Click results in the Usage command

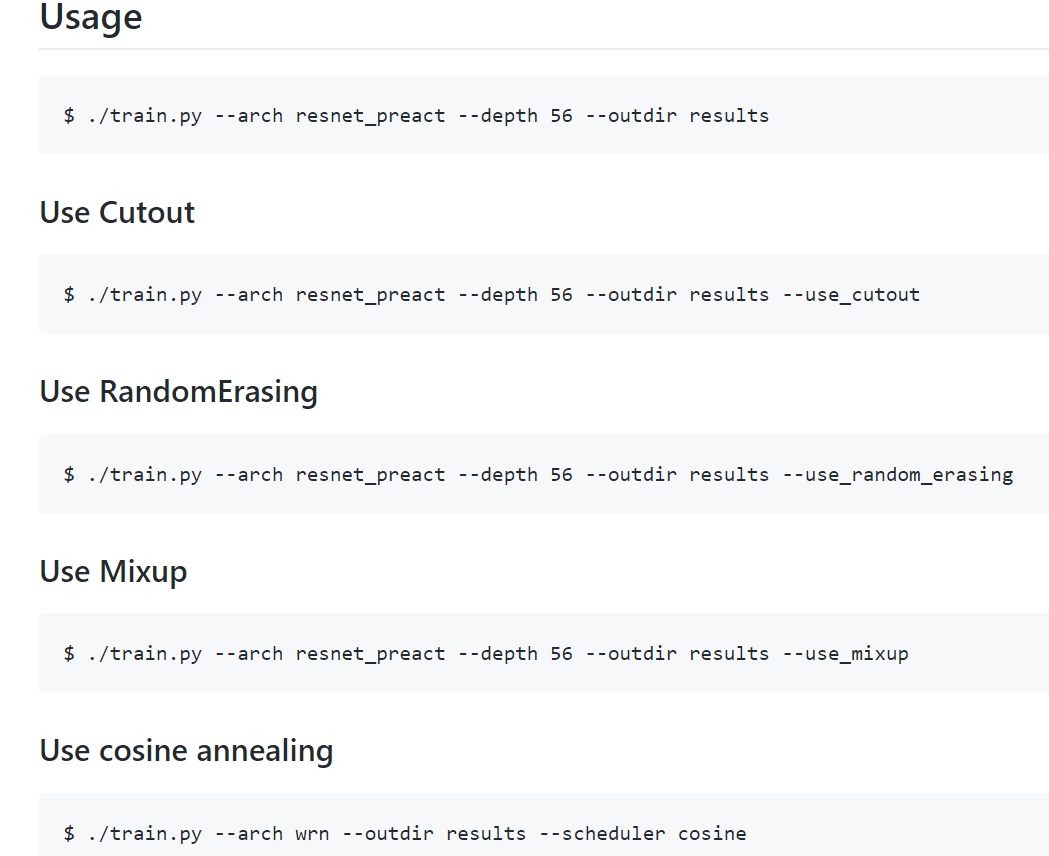tap(729, 115)
